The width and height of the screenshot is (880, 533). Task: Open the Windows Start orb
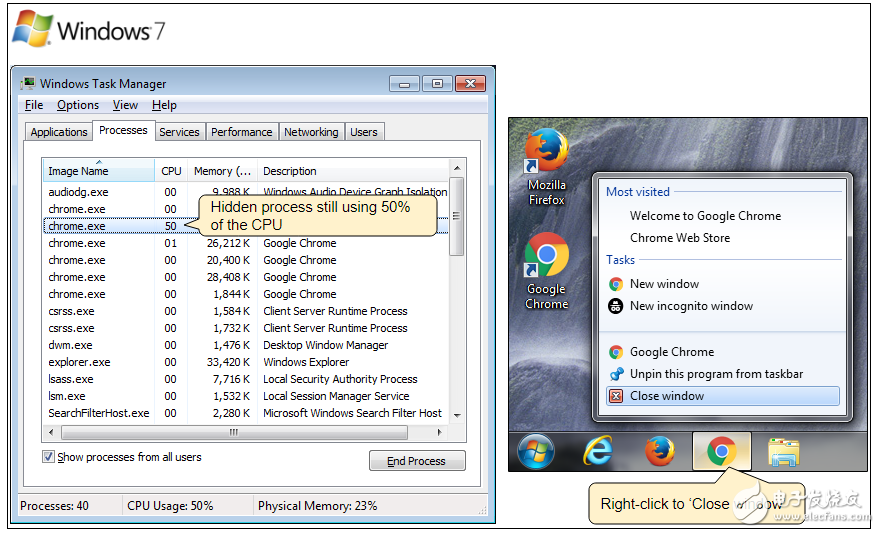[x=536, y=452]
